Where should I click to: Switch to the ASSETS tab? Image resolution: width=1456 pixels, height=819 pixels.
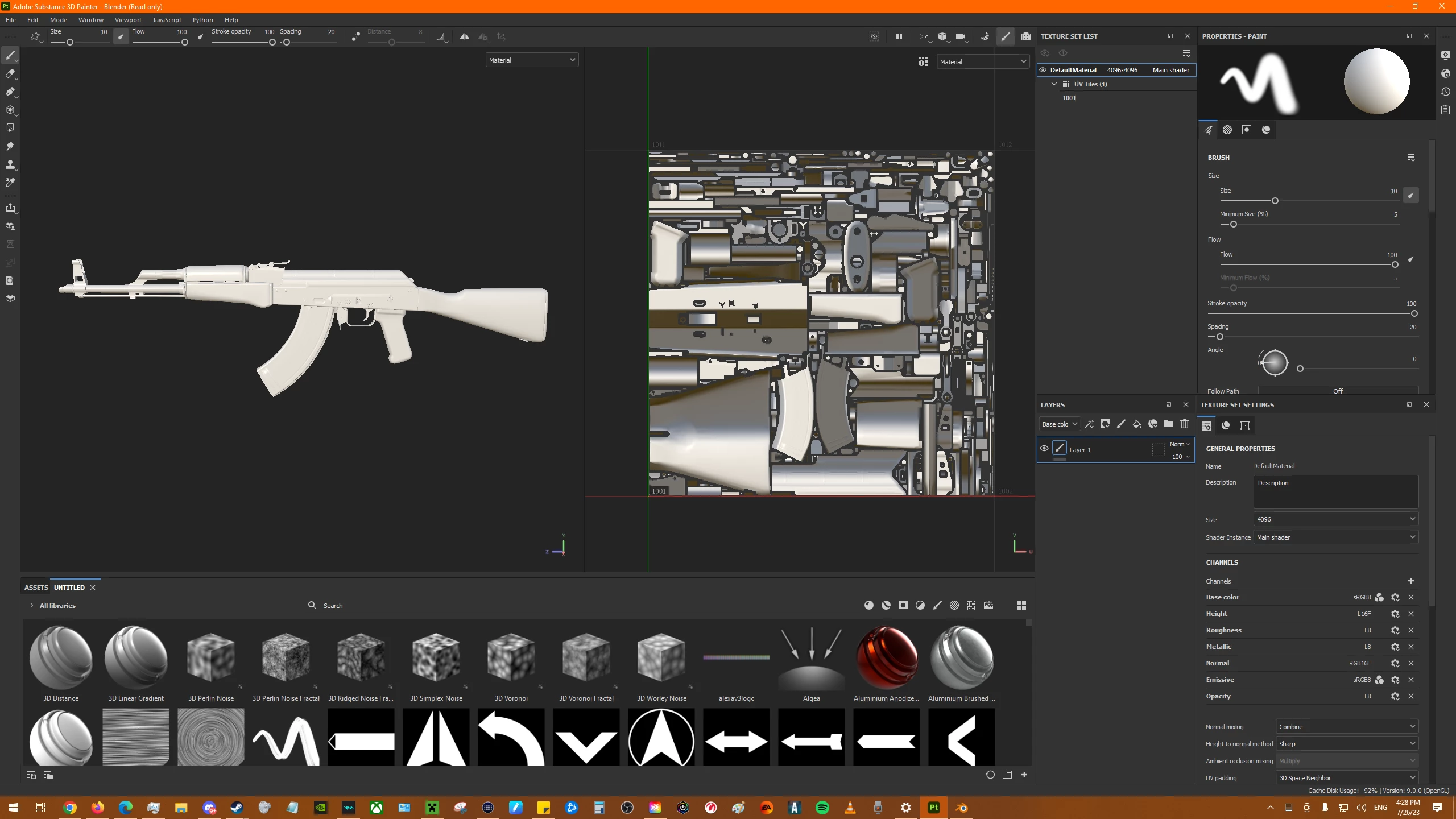[x=36, y=588]
